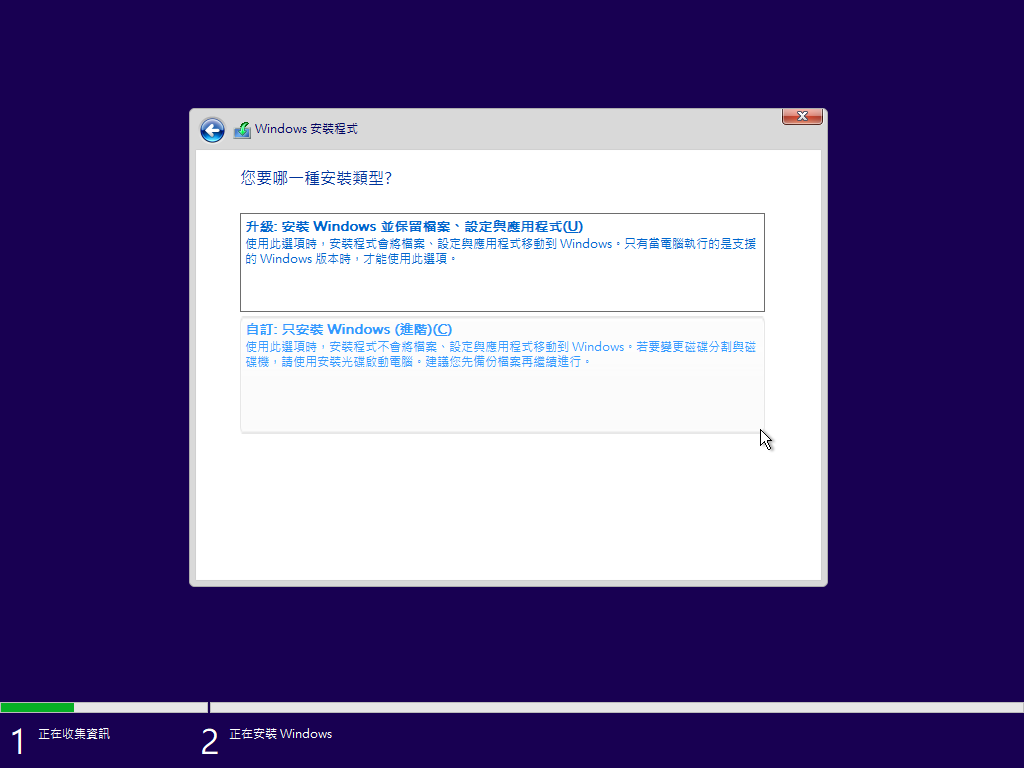Click the 正在收集資訊 step label
1024x768 pixels.
pyautogui.click(x=74, y=734)
